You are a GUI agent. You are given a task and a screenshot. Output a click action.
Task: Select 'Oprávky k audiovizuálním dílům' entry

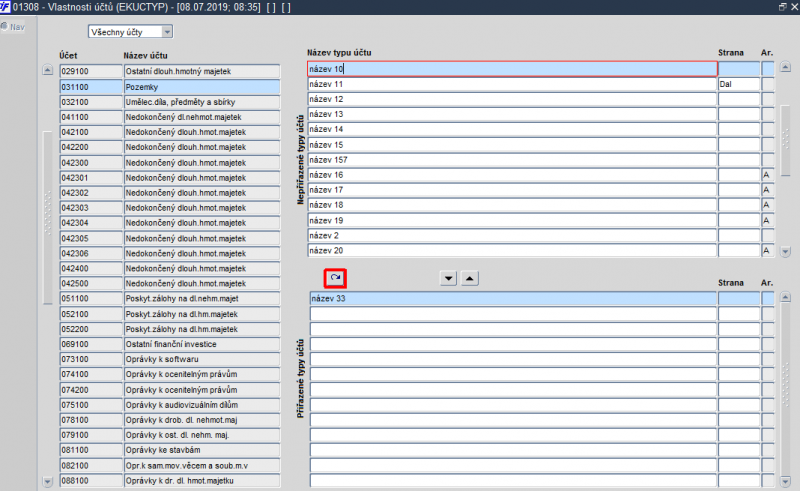click(x=202, y=405)
